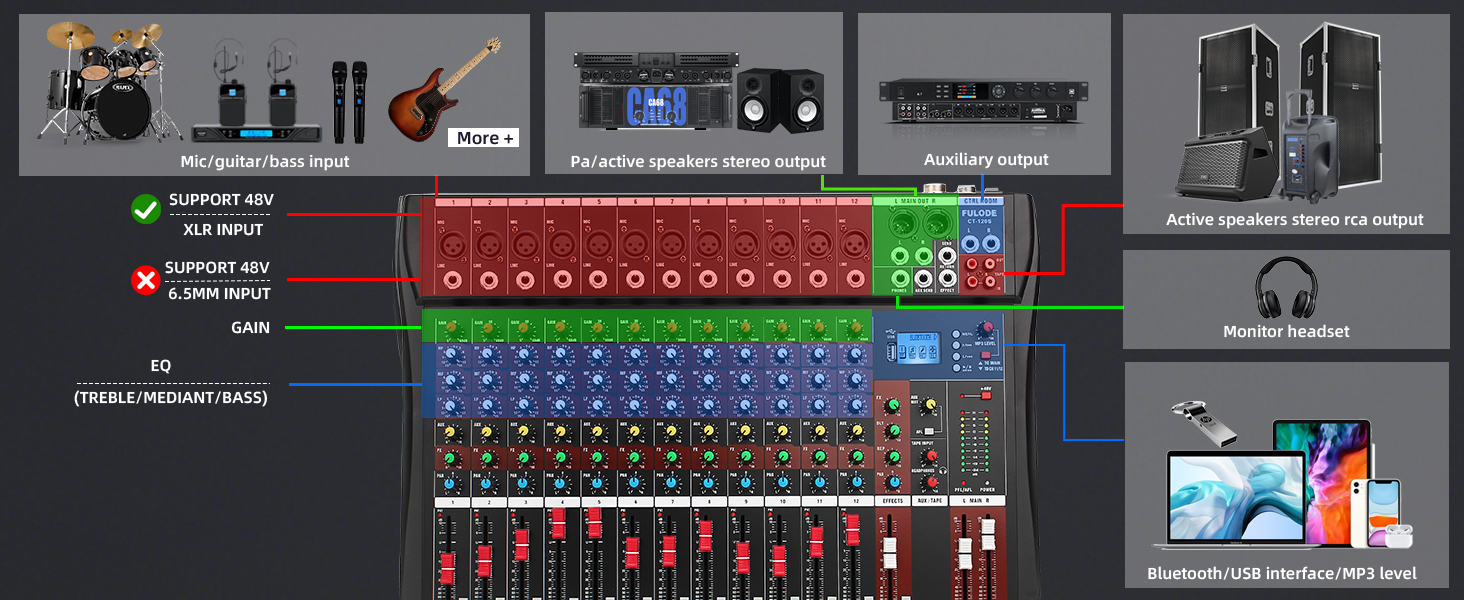Click the channel 1 XLR mic input
The image size is (1464, 600).
pos(450,243)
